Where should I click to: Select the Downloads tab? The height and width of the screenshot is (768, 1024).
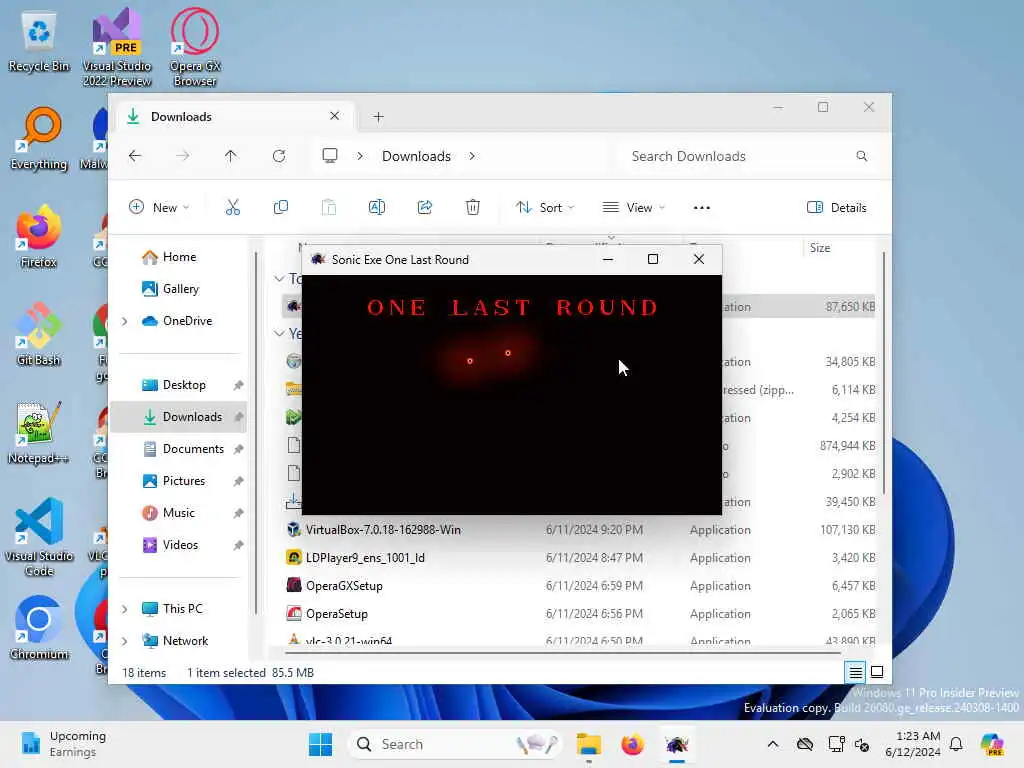click(235, 116)
